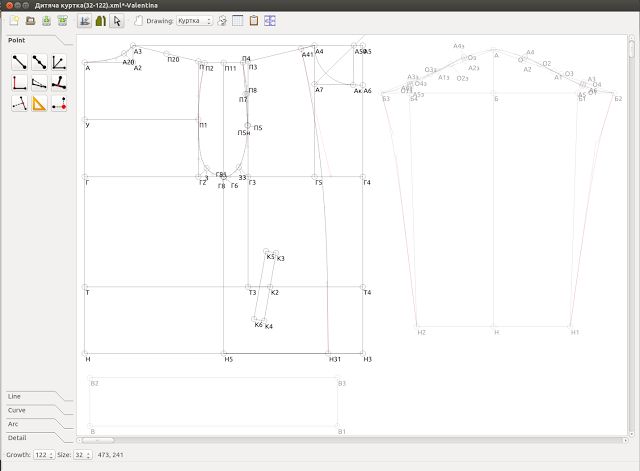Select point label Н3 on the drawing
Viewport: 640px width, 471px height.
[x=367, y=360]
